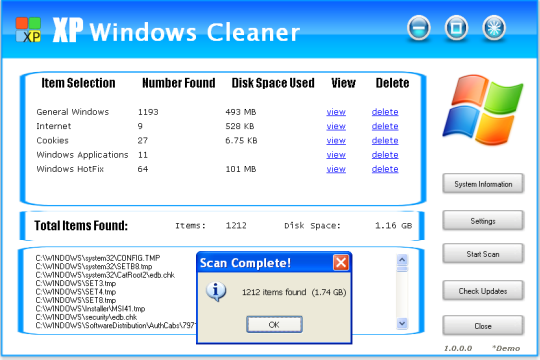Click the file list scroll down arrow
Image resolution: width=540 pixels, height=360 pixels.
pos(402,323)
